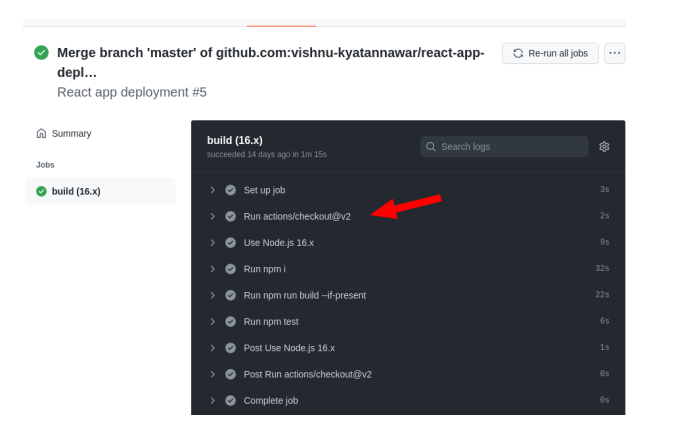Click the Summary home icon
Image resolution: width=687 pixels, height=437 pixels.
point(41,134)
